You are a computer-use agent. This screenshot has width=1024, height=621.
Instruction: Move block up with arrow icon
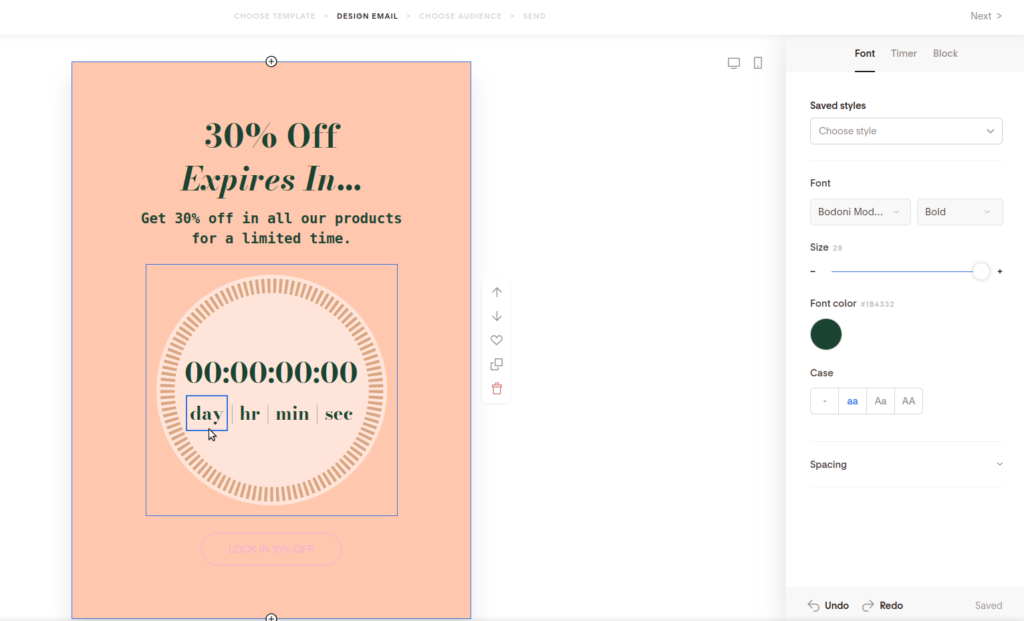[497, 292]
